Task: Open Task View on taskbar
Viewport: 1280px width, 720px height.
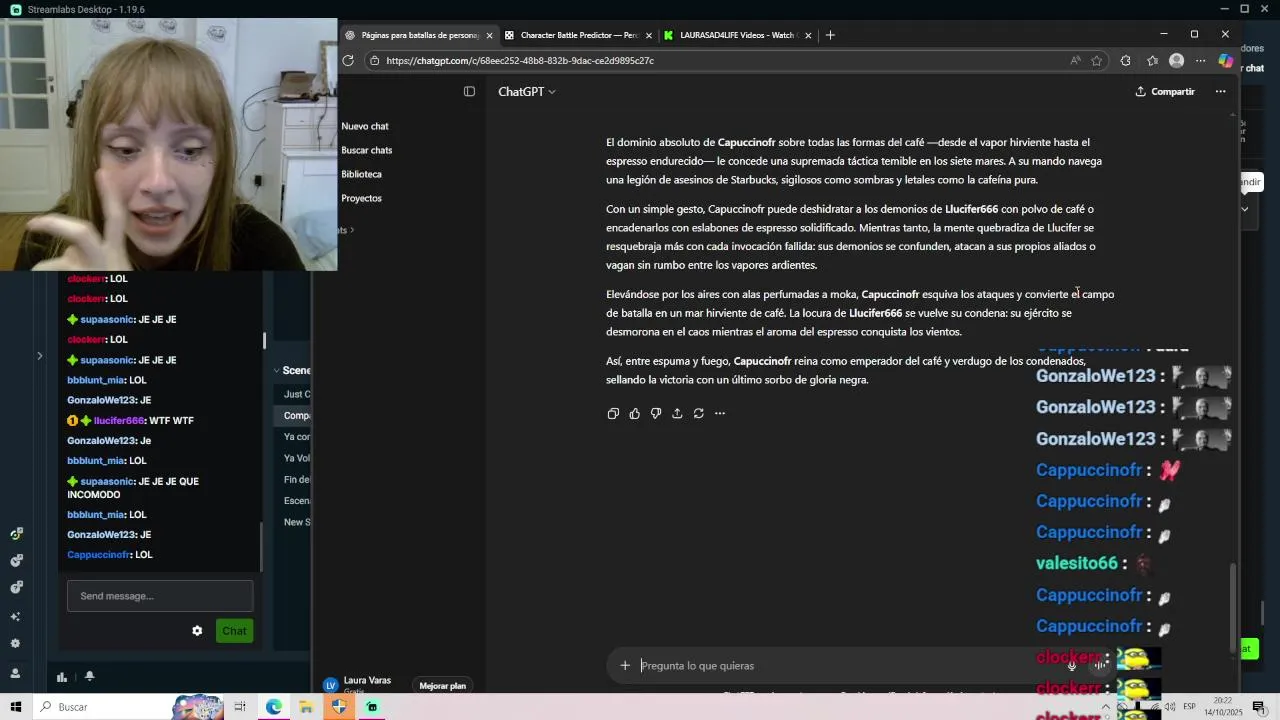Action: [240, 707]
